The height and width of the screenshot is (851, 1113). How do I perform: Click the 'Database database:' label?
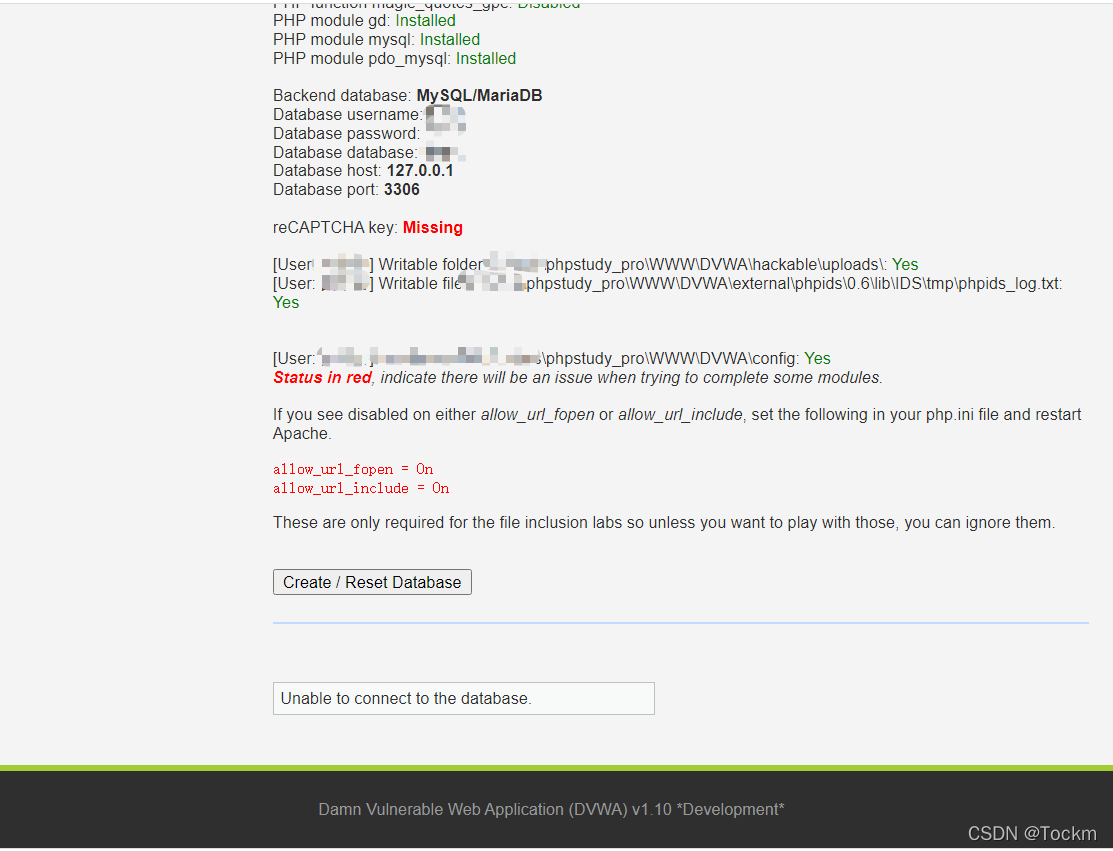(345, 152)
